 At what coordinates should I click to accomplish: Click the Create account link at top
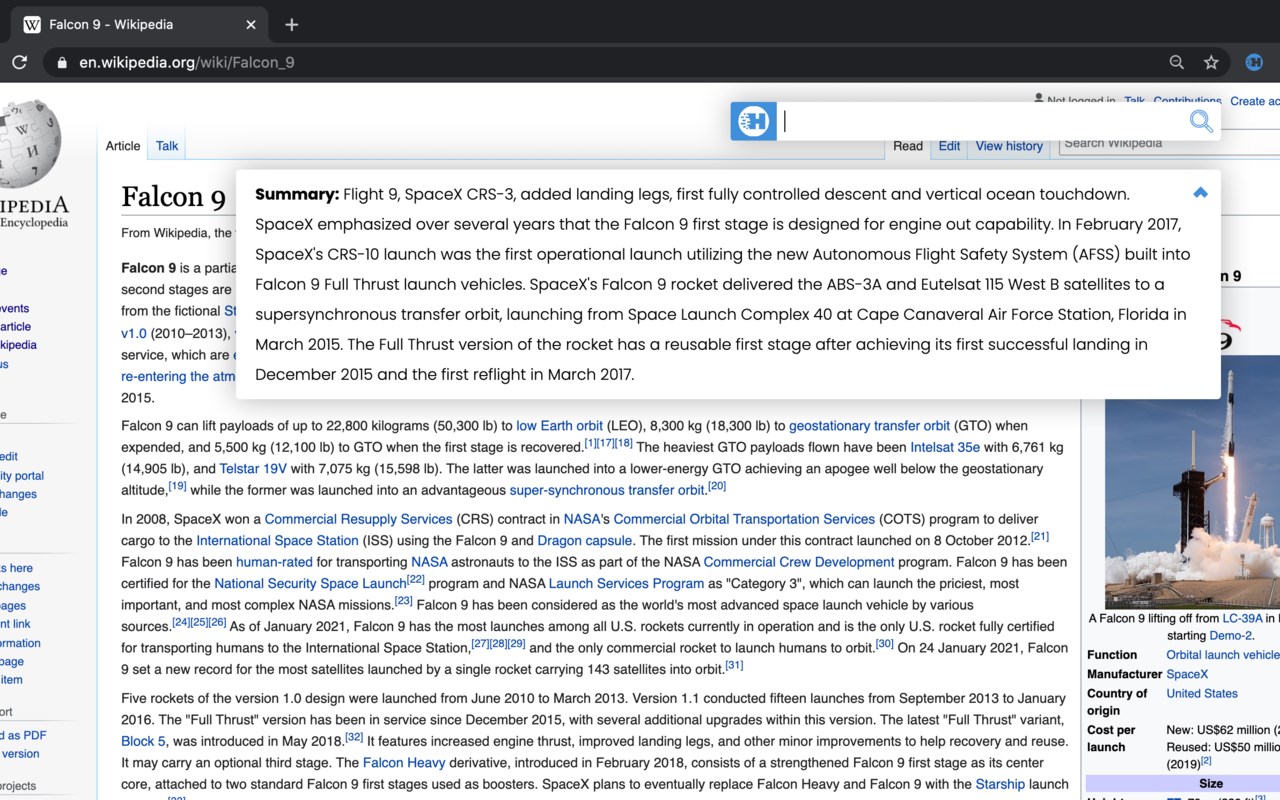point(1254,101)
